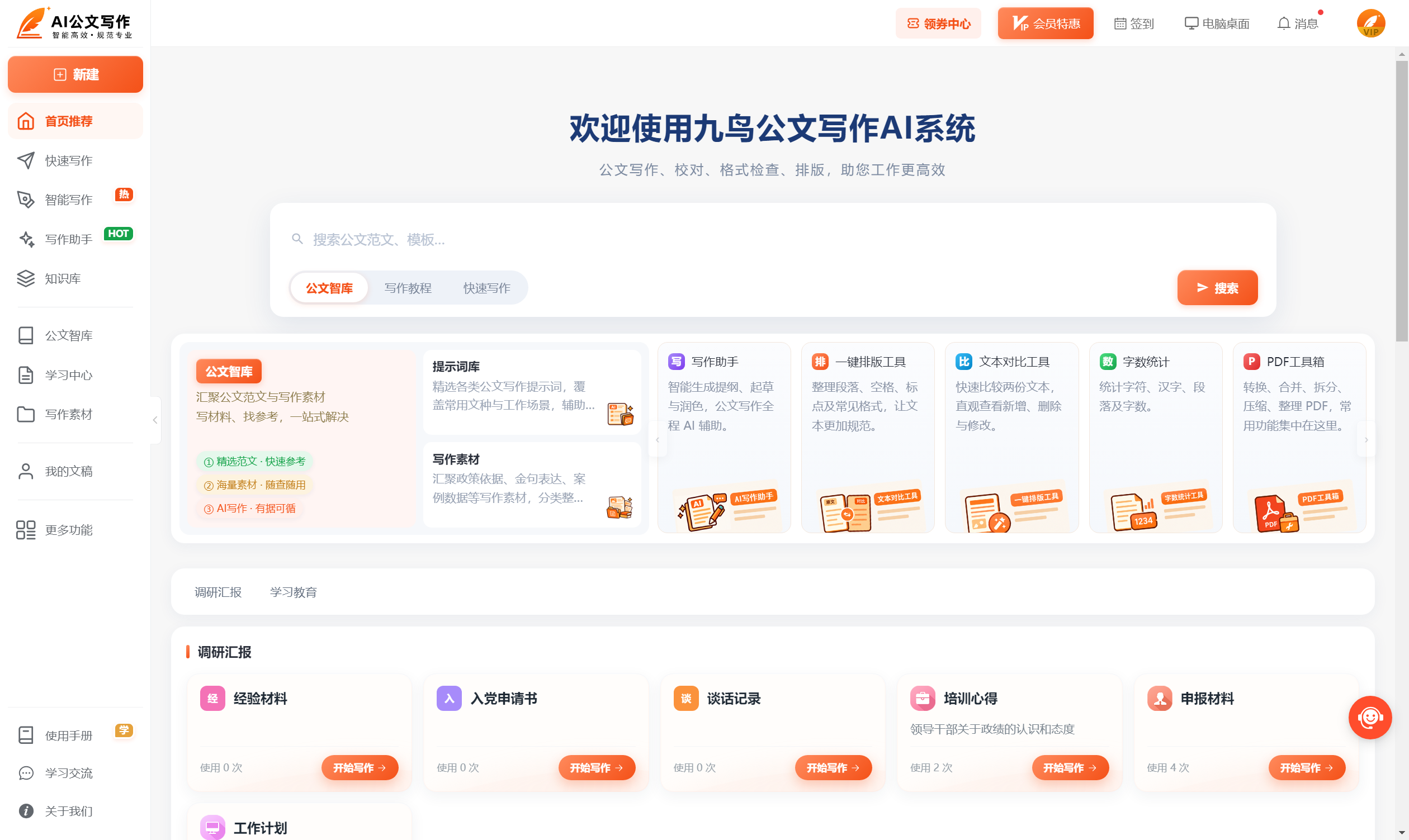Viewport: 1409px width, 840px height.
Task: Open 公文智库 book icon in the sidebar
Action: coord(26,336)
